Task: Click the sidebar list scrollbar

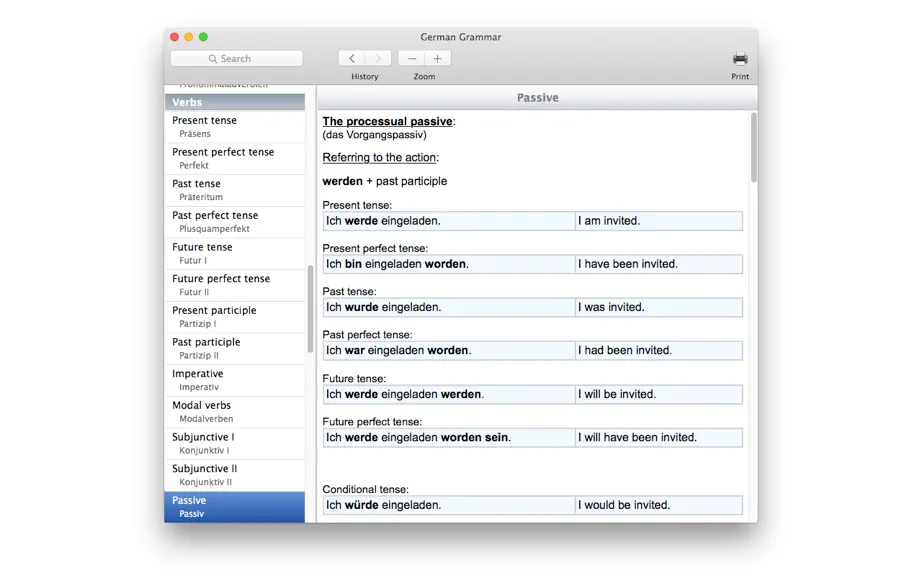Action: [310, 309]
